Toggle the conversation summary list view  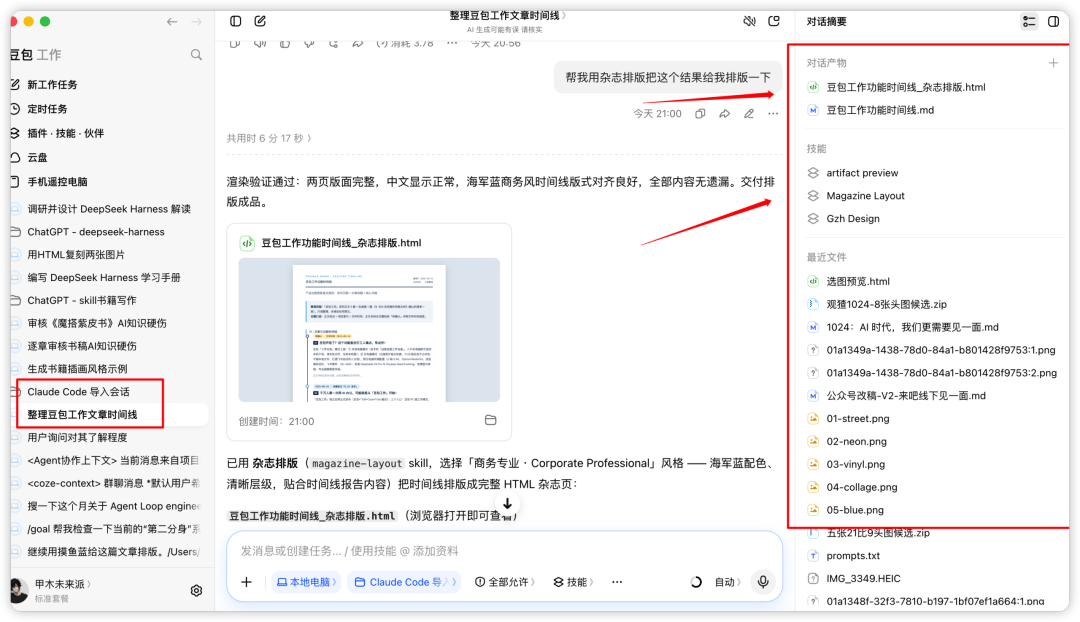coord(1029,21)
